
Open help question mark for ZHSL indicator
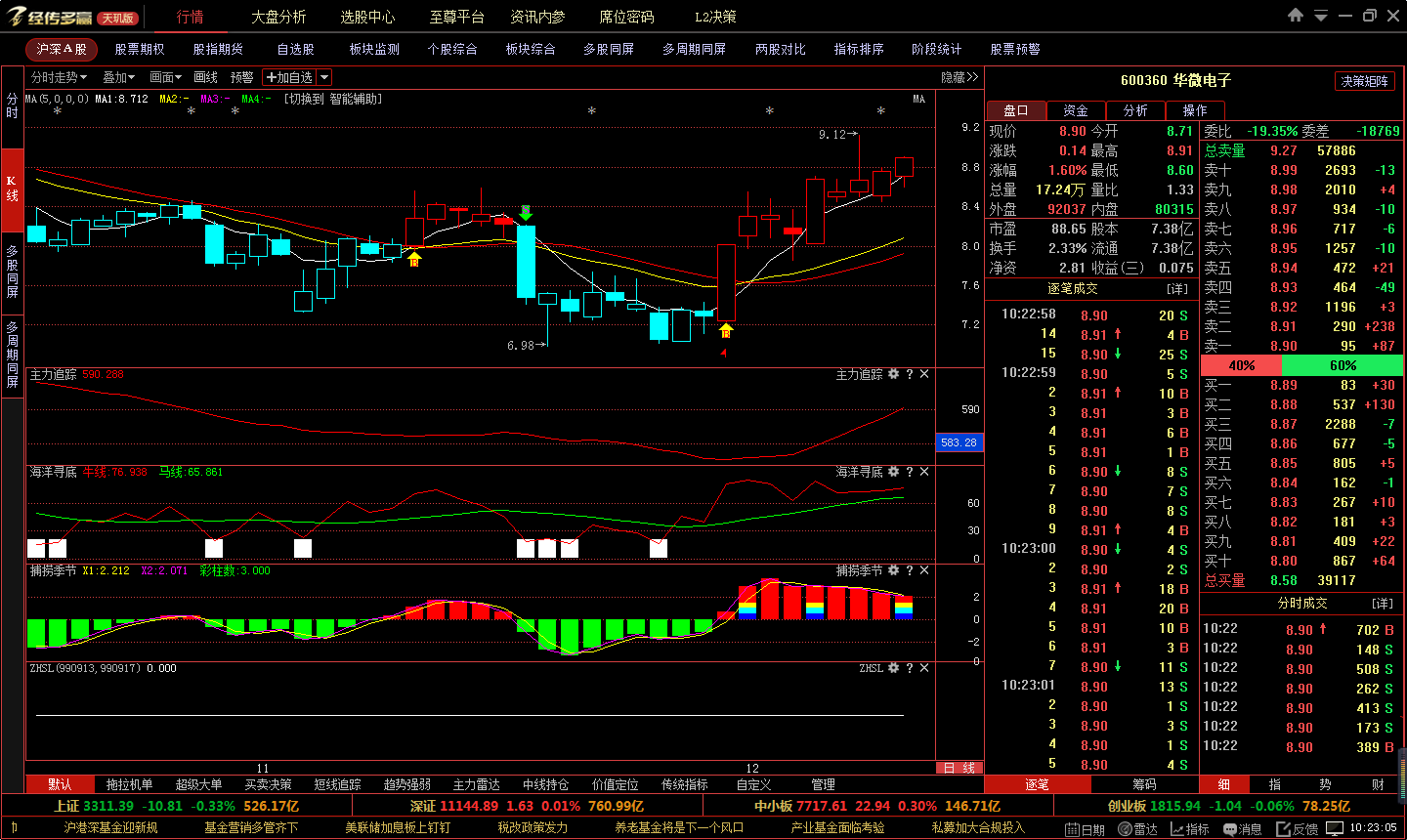[910, 668]
